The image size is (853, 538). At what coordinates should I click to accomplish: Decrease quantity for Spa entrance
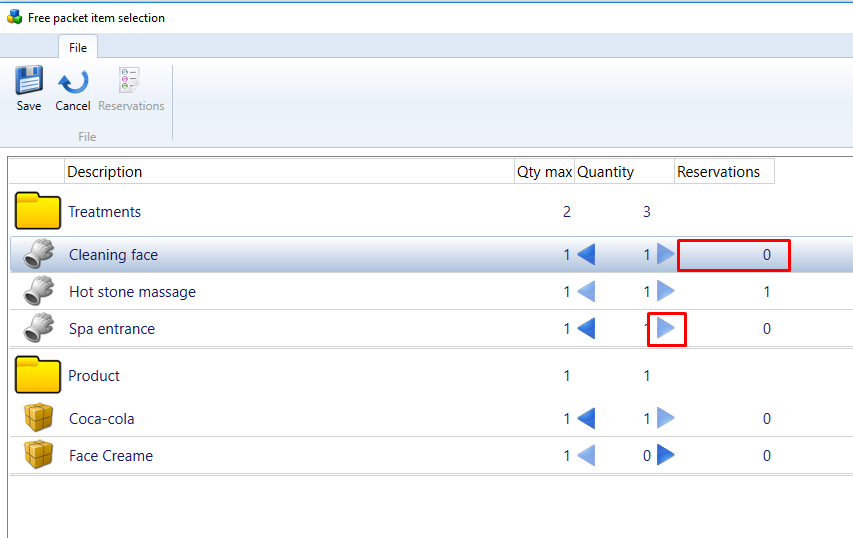pos(586,329)
